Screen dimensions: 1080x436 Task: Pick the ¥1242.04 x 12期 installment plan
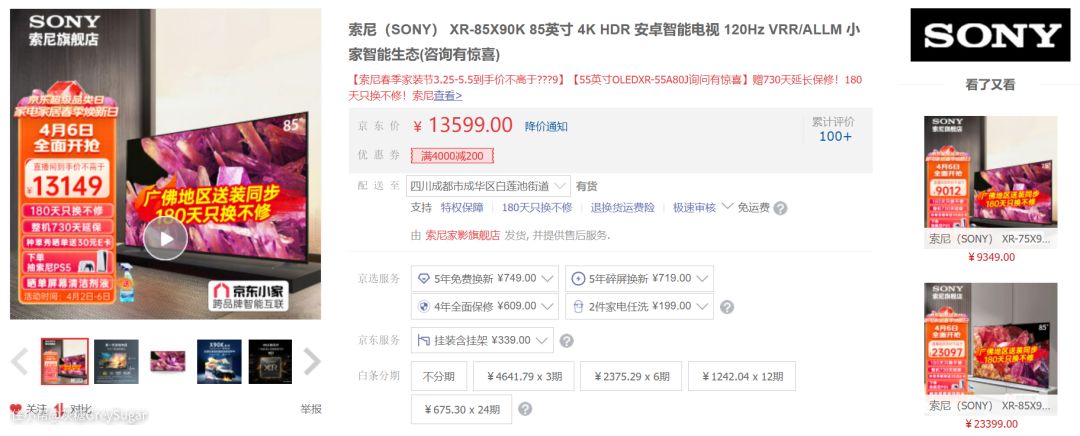click(741, 376)
